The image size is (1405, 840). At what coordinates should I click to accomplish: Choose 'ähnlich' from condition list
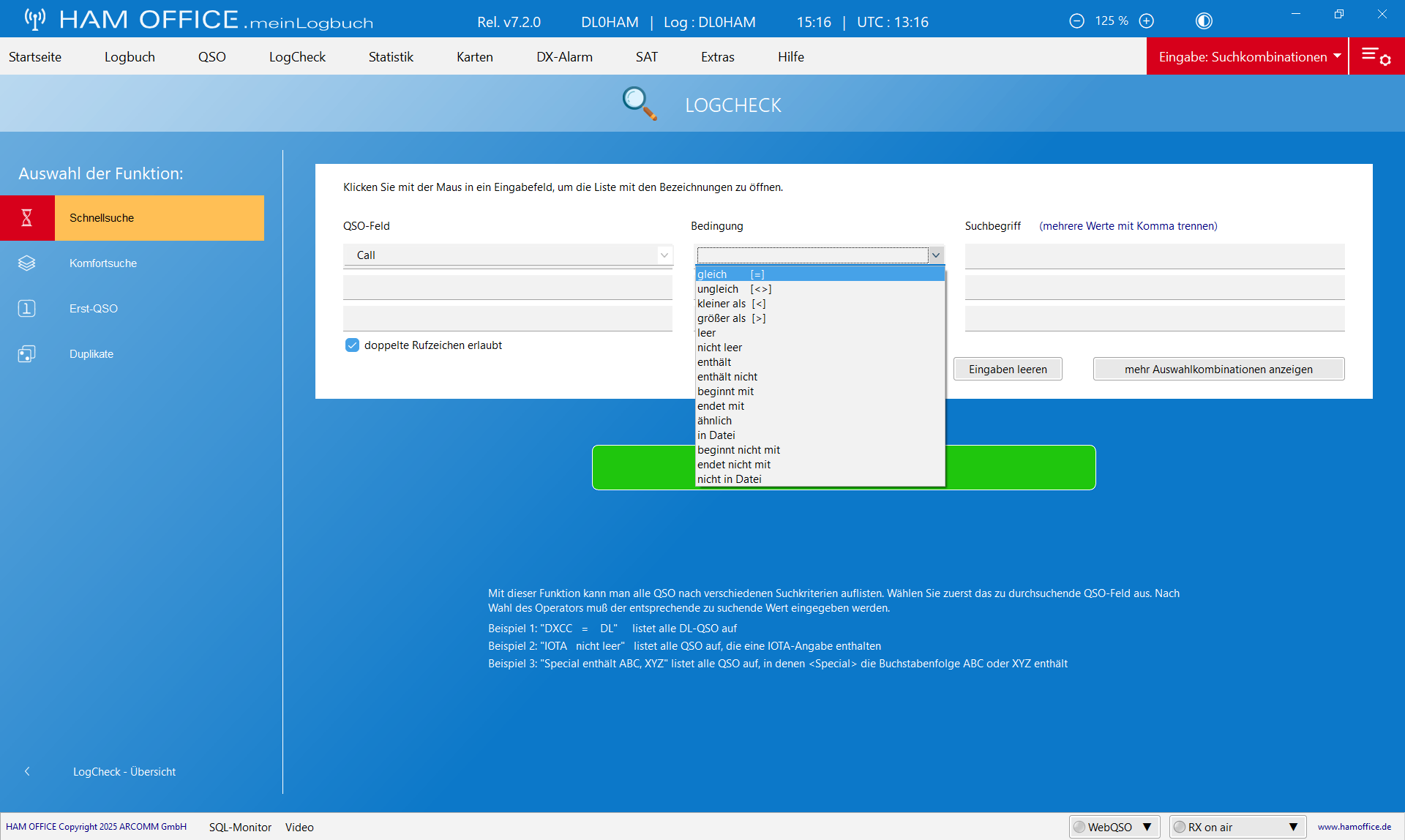(820, 421)
